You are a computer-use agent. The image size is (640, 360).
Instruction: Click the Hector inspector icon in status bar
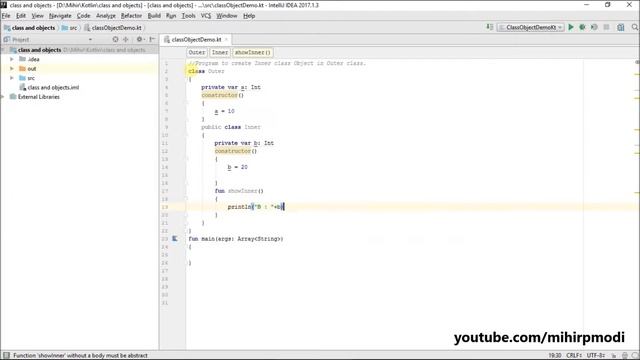point(624,356)
